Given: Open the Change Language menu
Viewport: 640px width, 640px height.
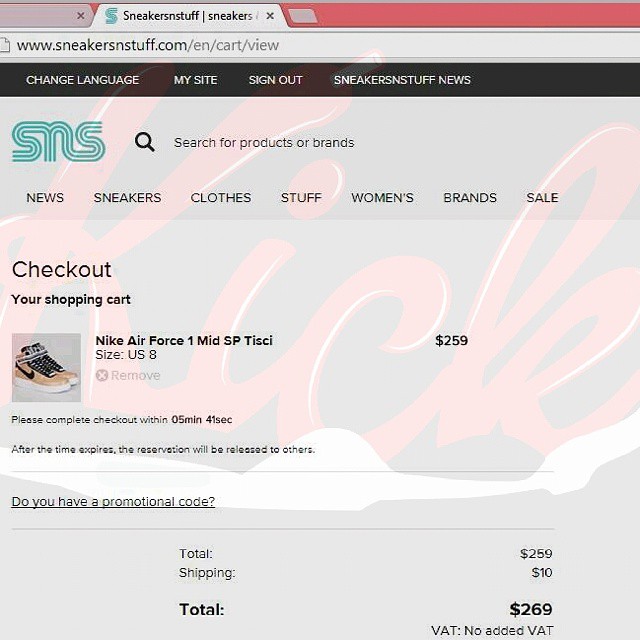Looking at the screenshot, I should [x=82, y=80].
